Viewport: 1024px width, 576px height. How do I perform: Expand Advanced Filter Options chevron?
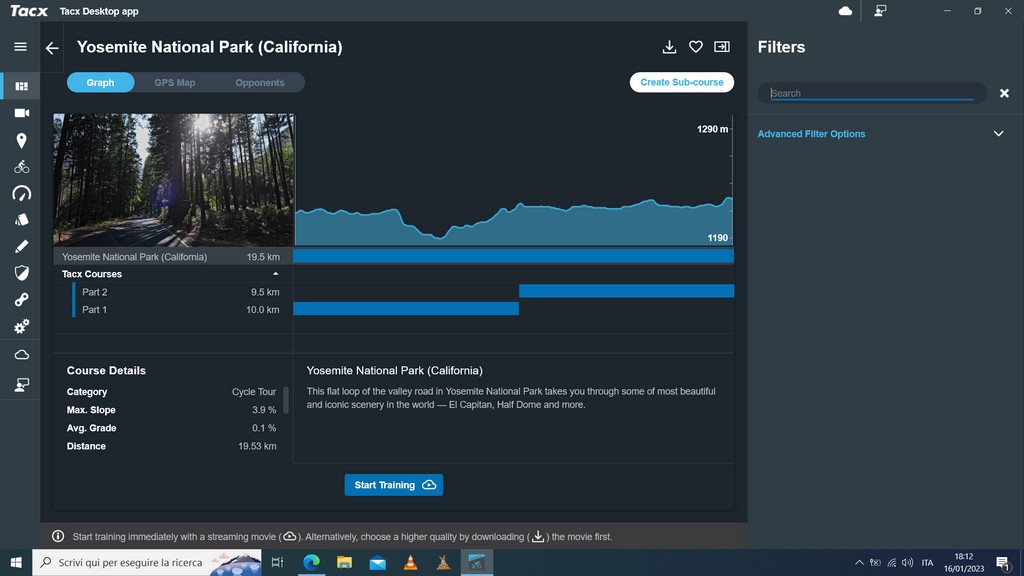[x=997, y=134]
